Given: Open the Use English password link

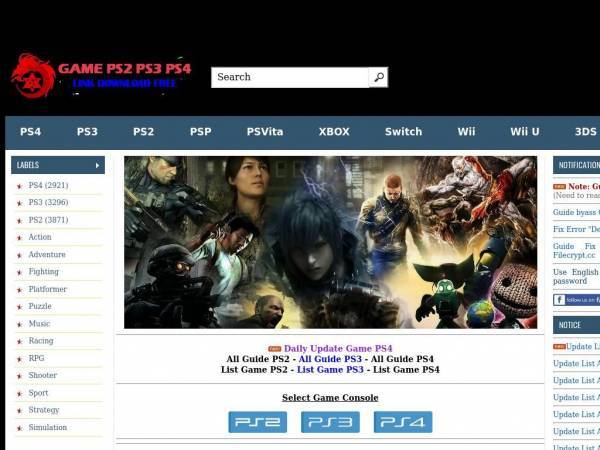Looking at the screenshot, I should [x=576, y=276].
